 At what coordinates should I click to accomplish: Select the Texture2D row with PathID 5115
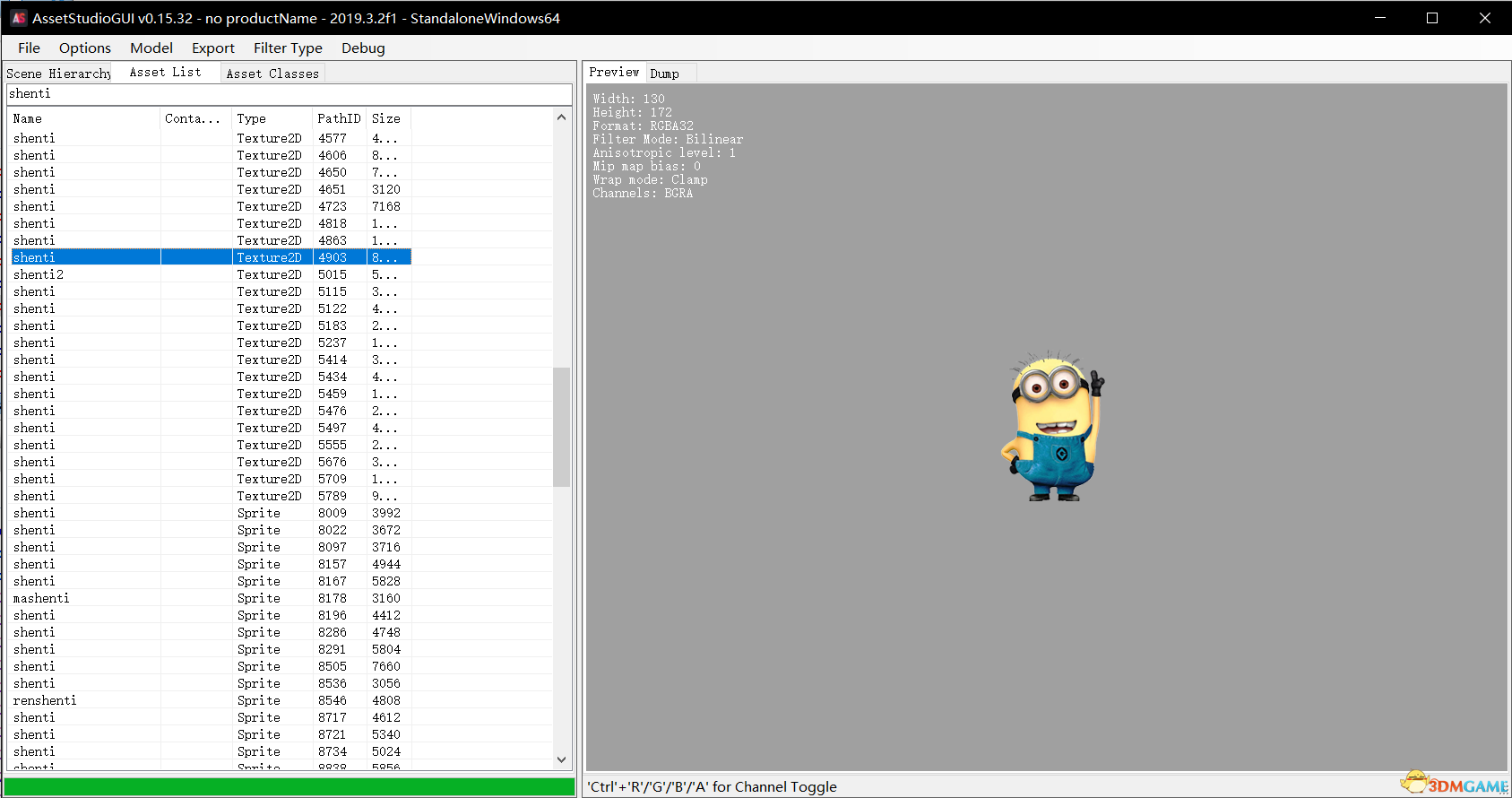(211, 291)
